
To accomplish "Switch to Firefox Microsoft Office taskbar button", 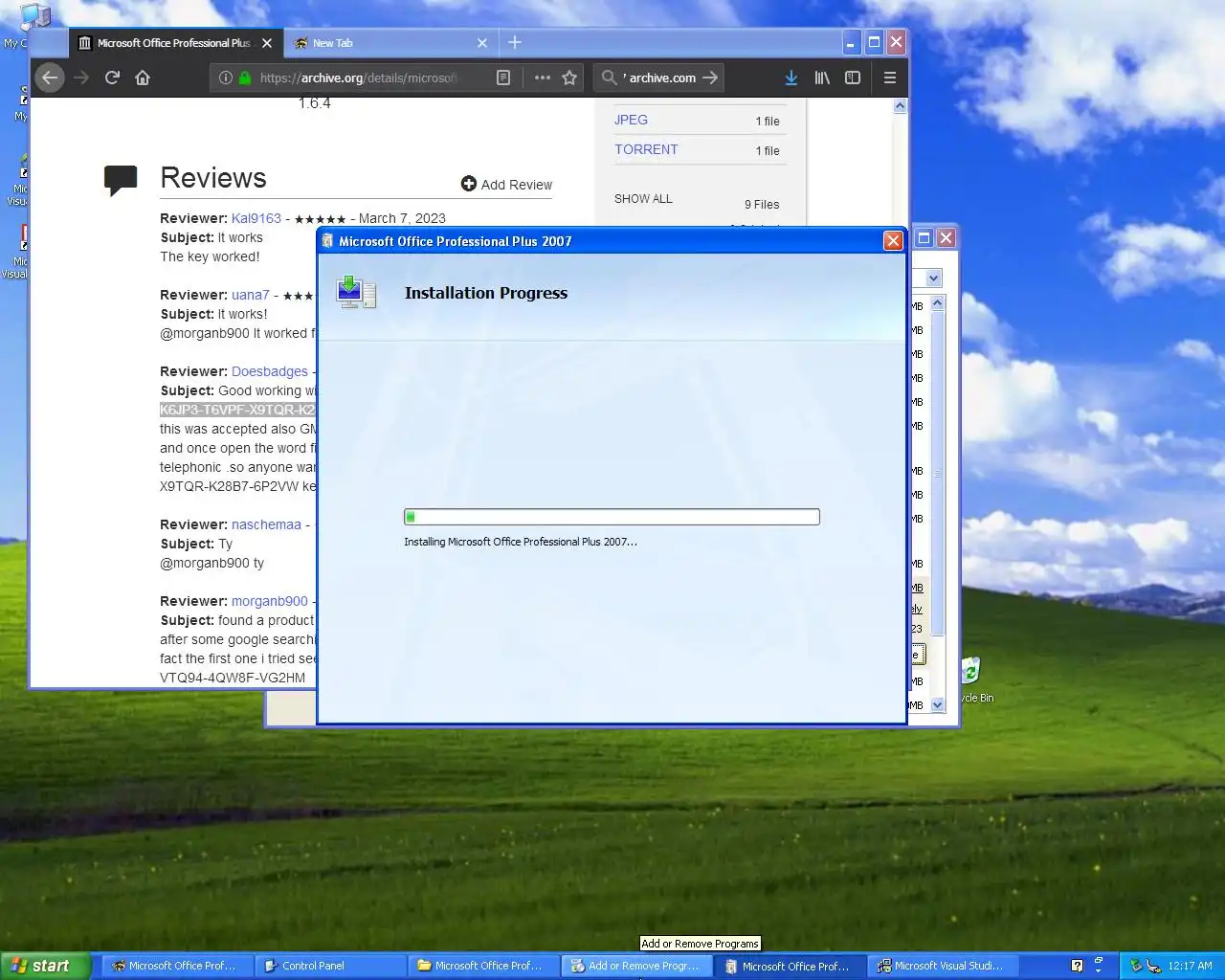I will pos(176,966).
